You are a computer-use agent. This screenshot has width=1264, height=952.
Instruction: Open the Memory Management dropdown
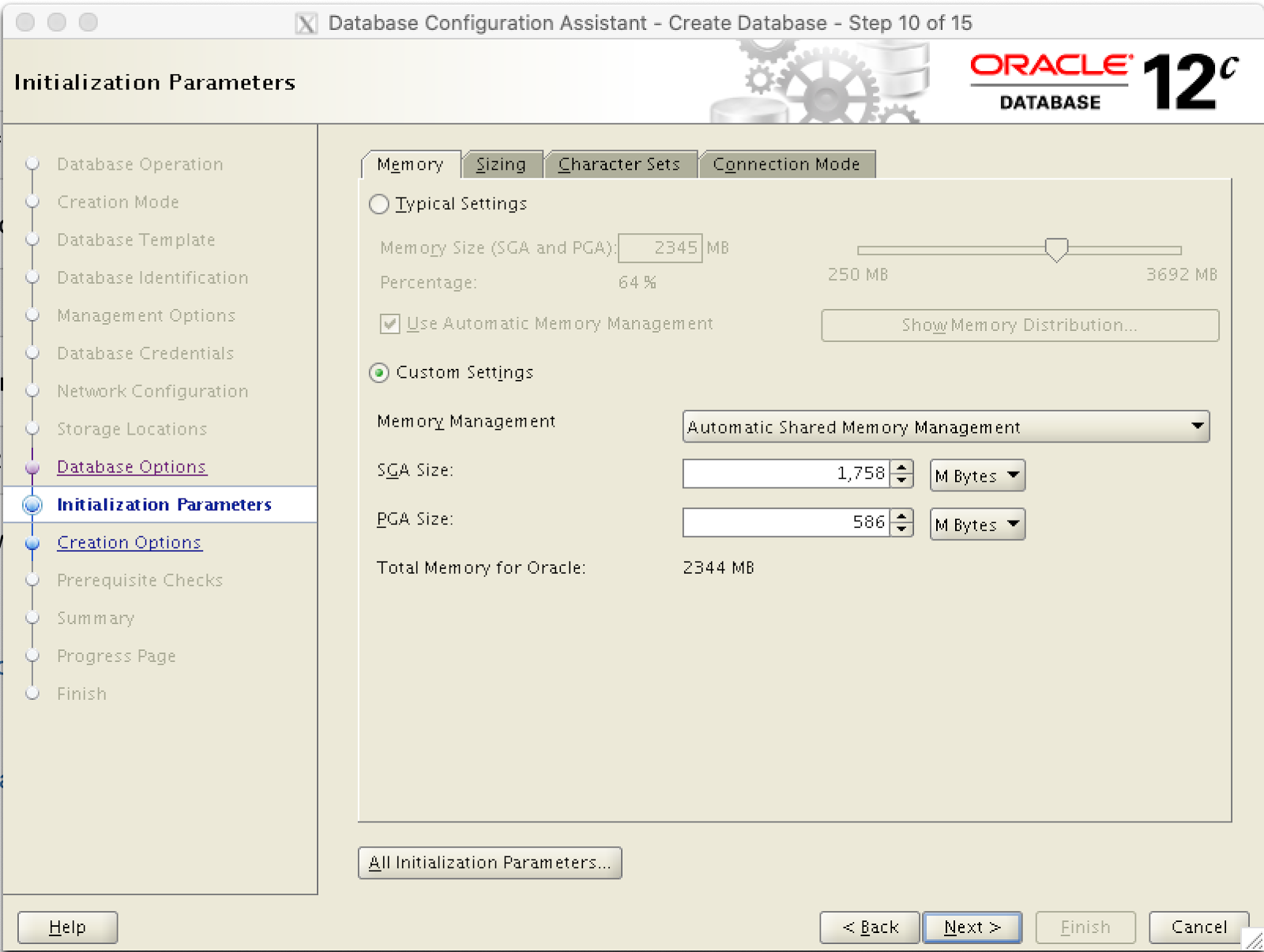[946, 427]
